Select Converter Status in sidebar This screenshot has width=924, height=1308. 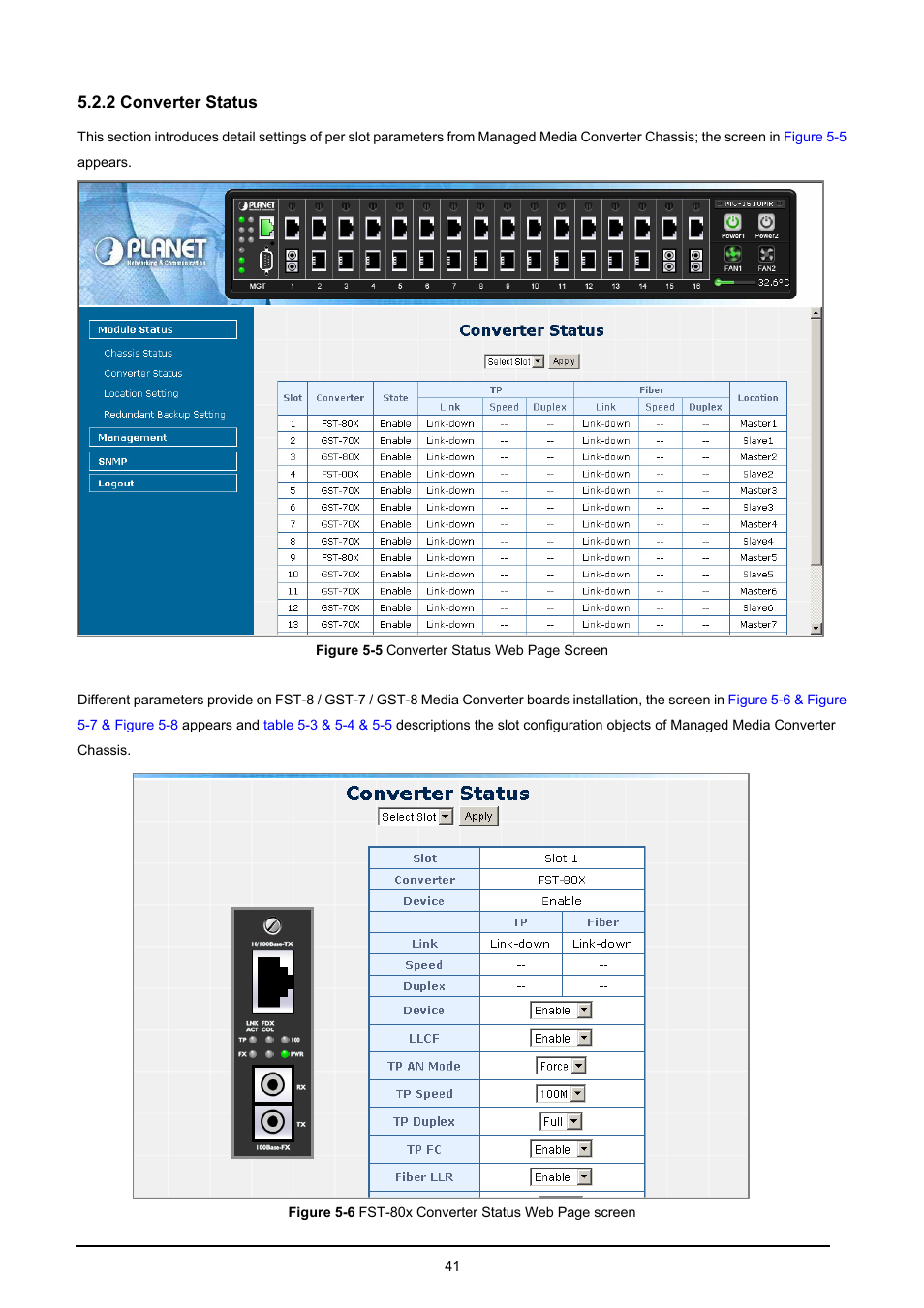tap(143, 373)
